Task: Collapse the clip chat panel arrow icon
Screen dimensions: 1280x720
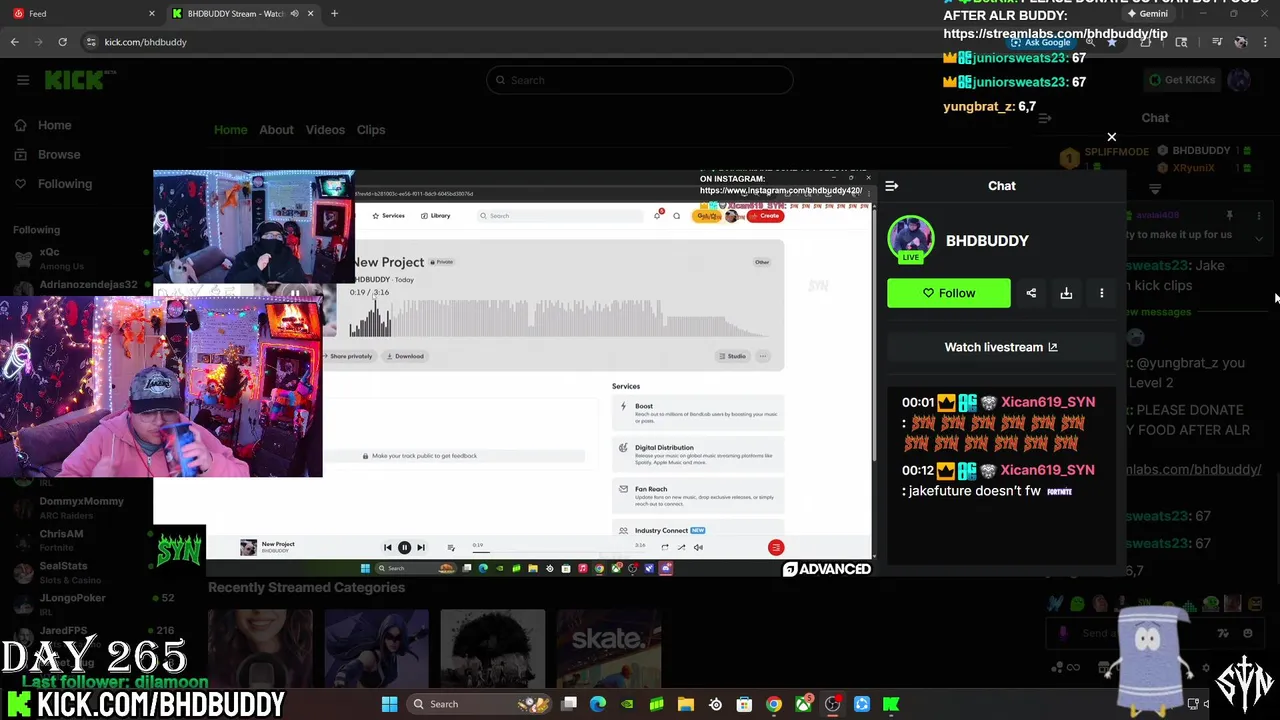Action: pyautogui.click(x=892, y=186)
